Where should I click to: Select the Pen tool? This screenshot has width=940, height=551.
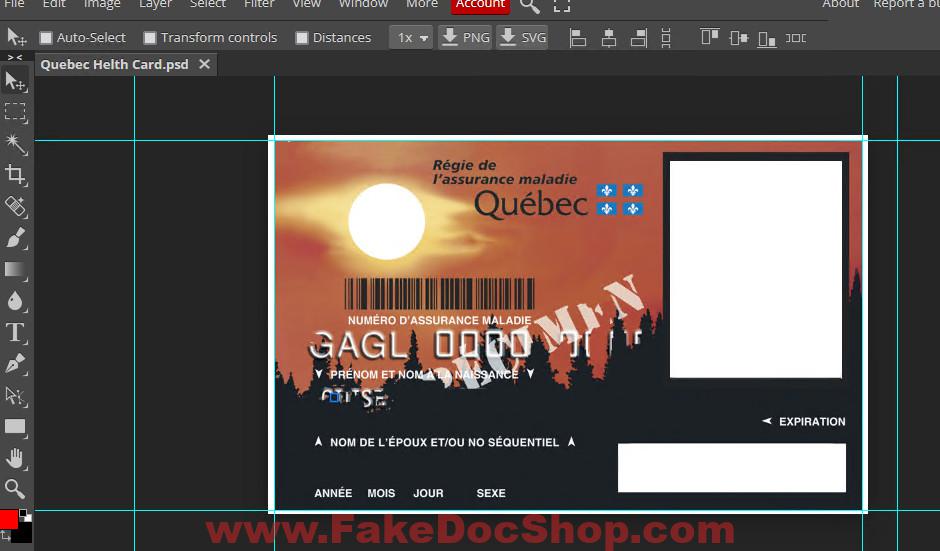click(15, 363)
